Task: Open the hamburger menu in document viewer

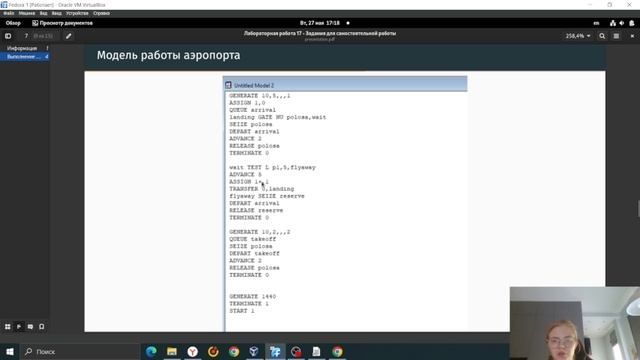Action: pos(616,36)
